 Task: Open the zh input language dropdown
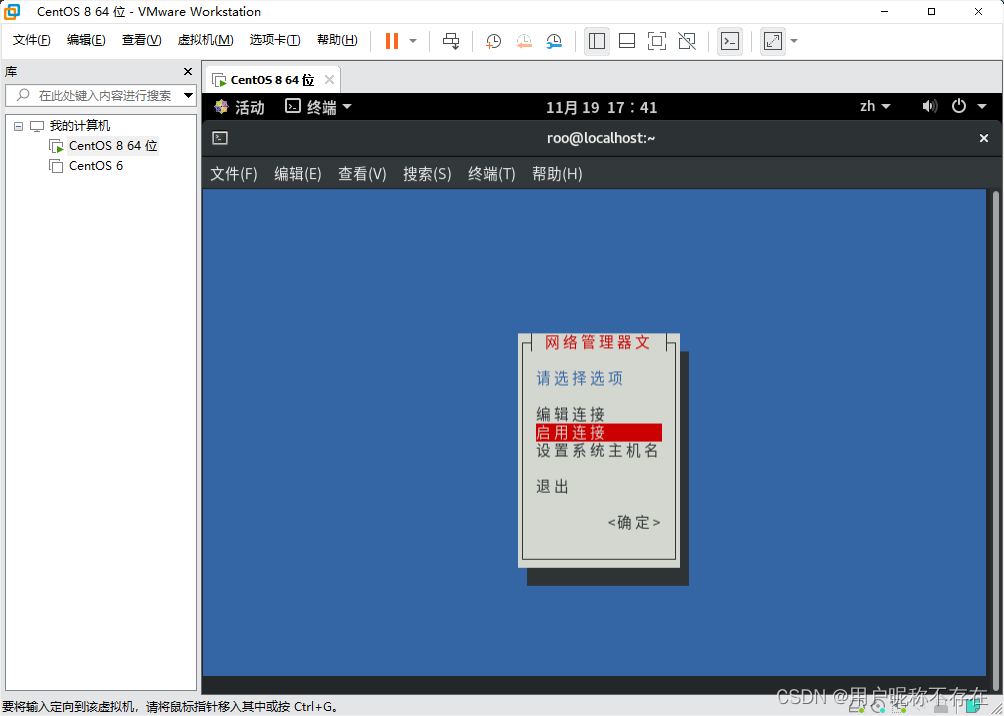(x=875, y=106)
